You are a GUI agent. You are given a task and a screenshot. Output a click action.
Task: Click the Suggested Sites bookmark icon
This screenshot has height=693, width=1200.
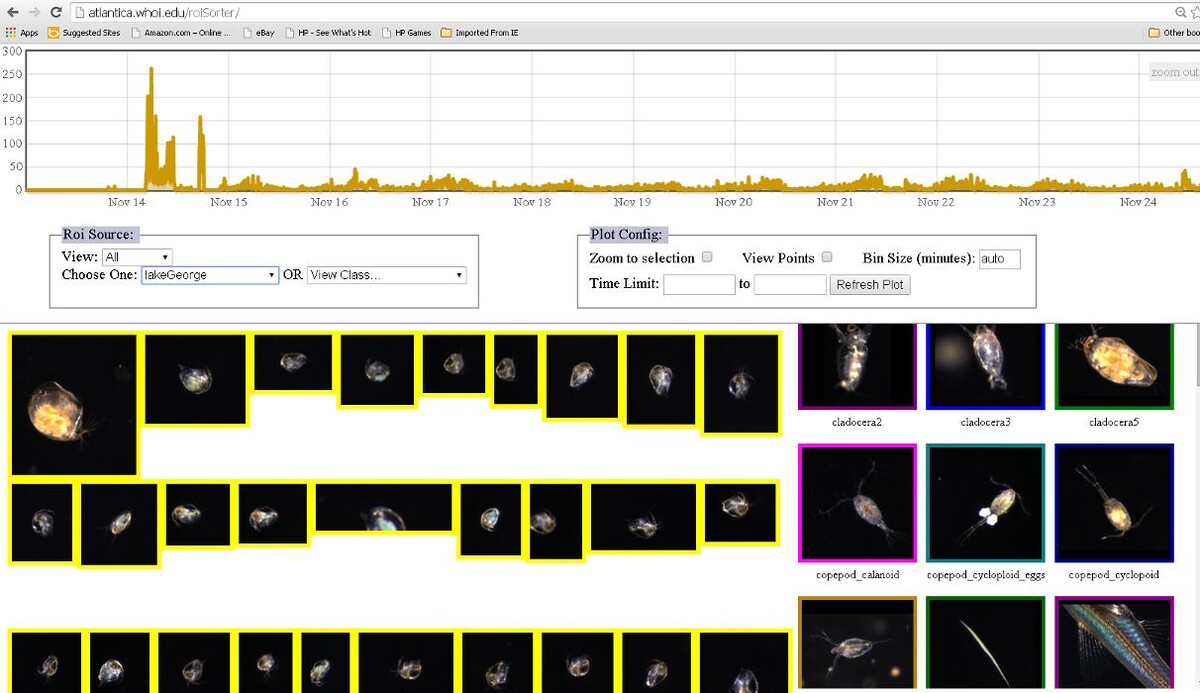tap(54, 33)
